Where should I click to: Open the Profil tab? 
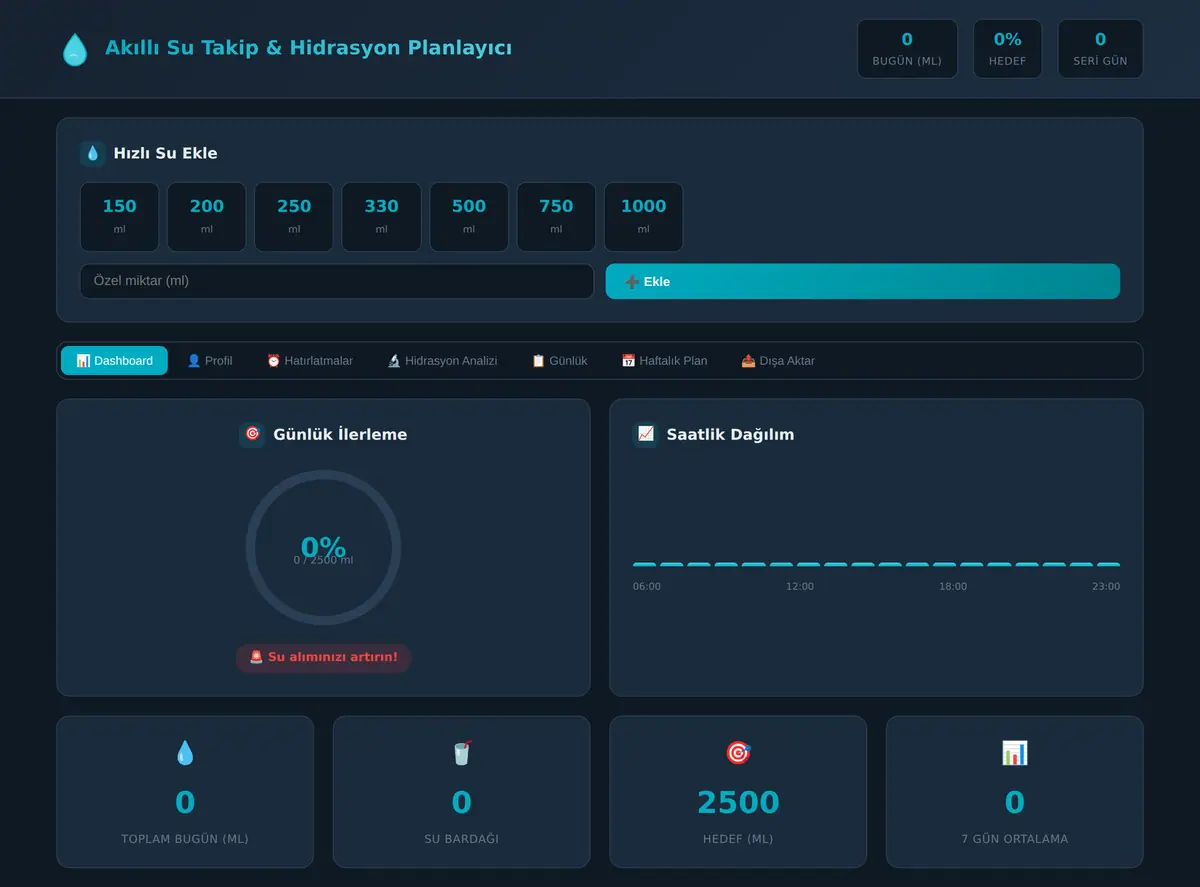pos(210,361)
